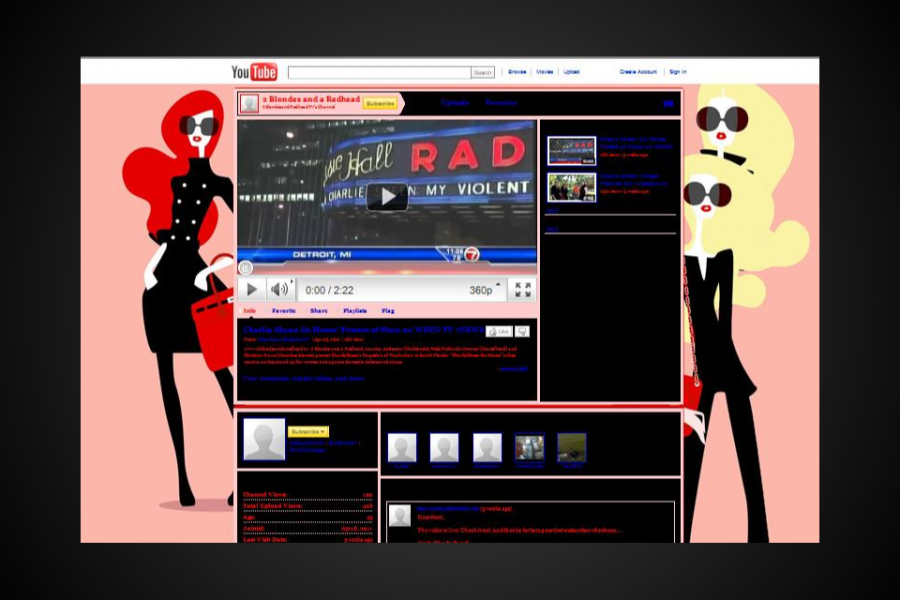The image size is (900, 600).
Task: Click the thumbs-down dislike button
Action: (522, 332)
